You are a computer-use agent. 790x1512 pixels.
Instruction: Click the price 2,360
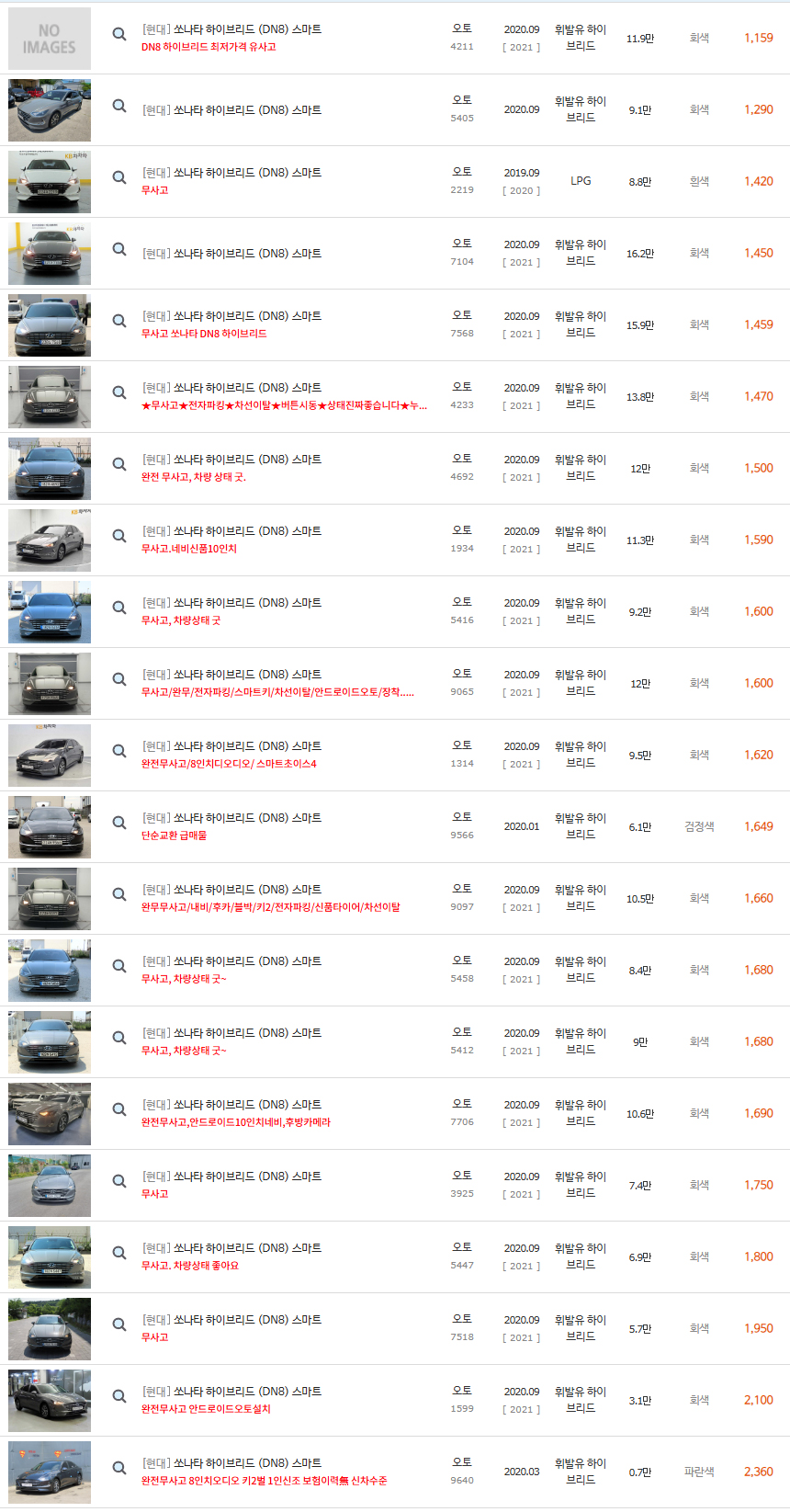click(759, 1472)
